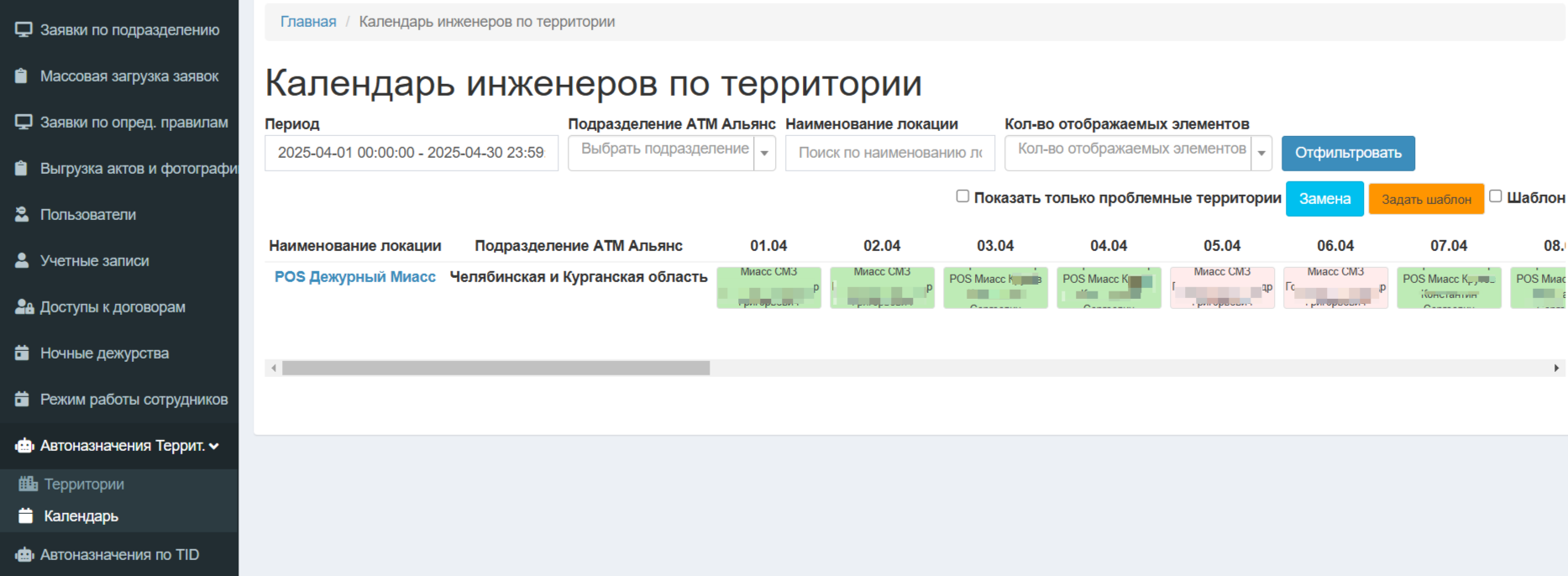Enable Показать только проблемные территории checkbox
This screenshot has width=1568, height=576.
tap(962, 196)
